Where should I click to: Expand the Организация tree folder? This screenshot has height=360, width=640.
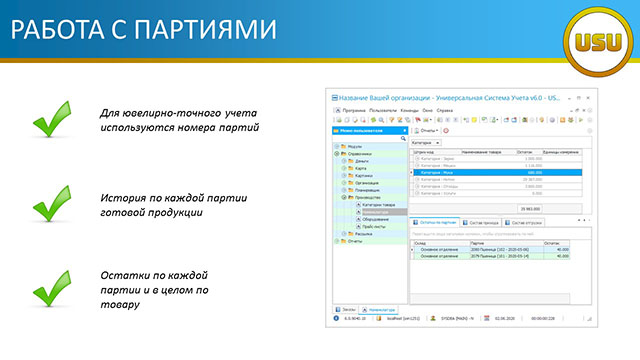tap(344, 183)
